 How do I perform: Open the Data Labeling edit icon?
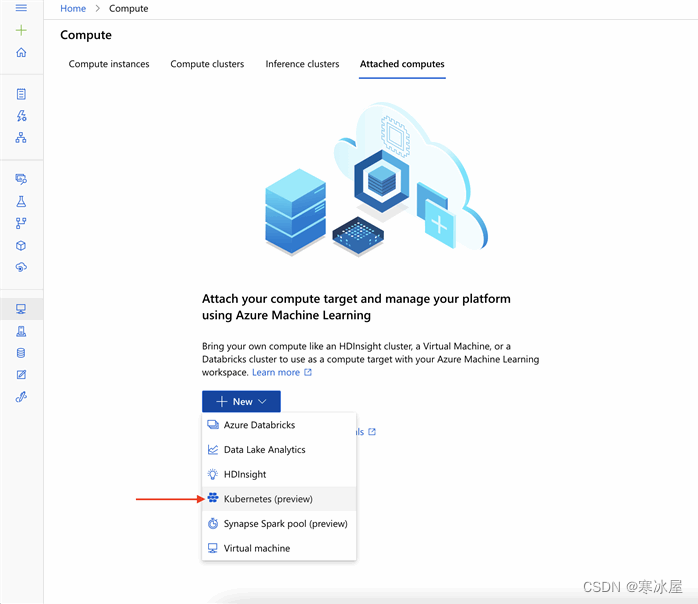click(21, 375)
